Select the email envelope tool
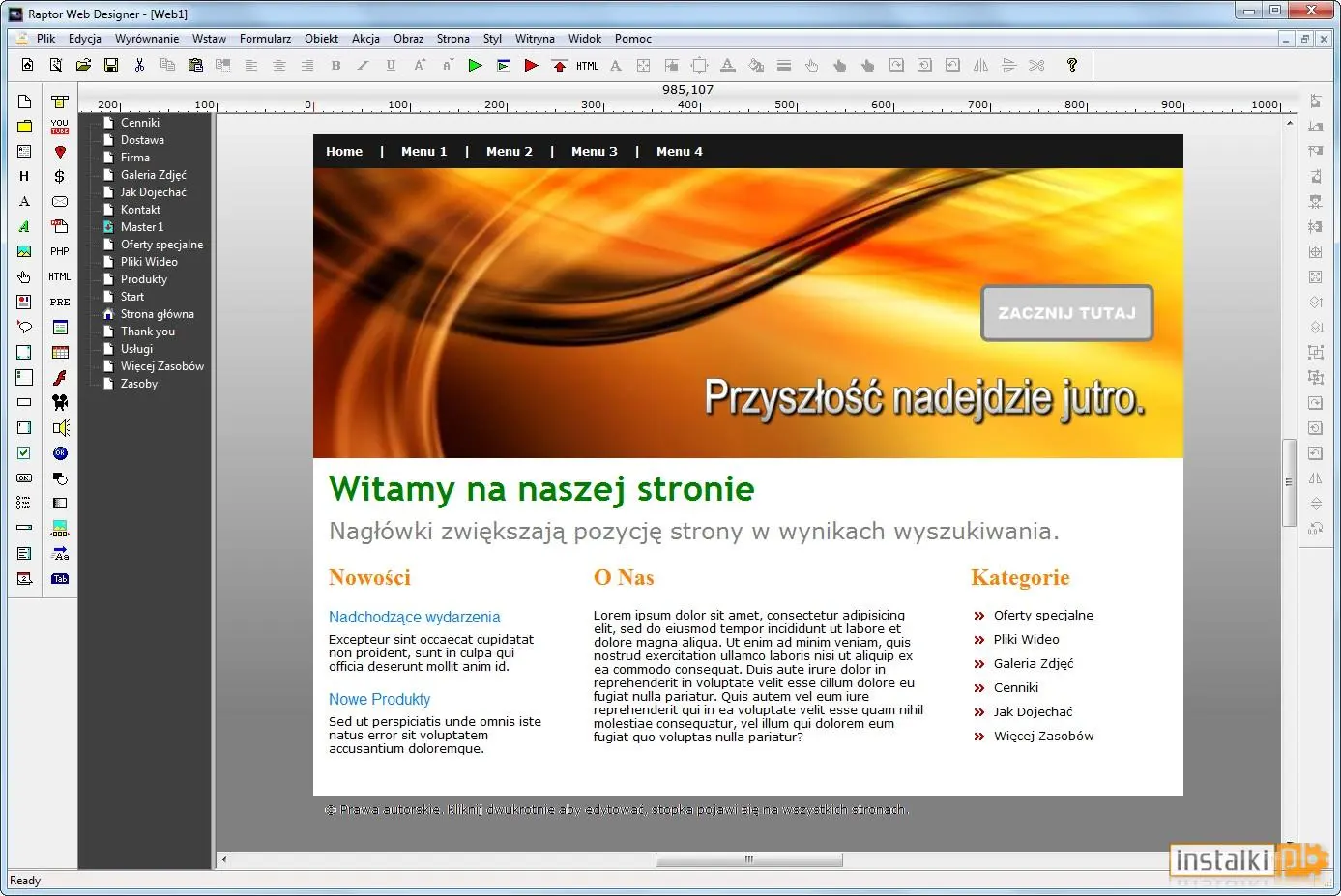The width and height of the screenshot is (1341, 896). pos(60,201)
